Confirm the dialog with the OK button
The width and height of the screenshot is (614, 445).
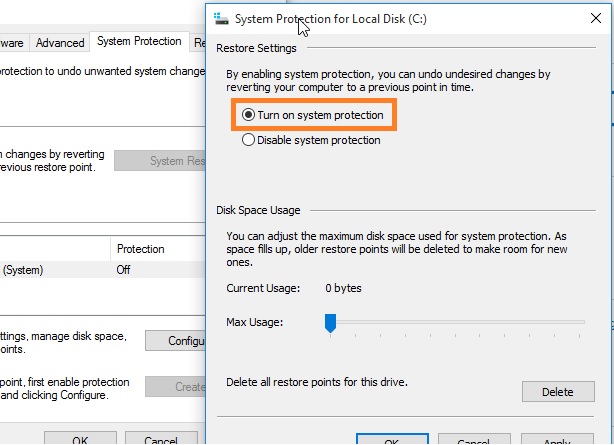click(x=392, y=439)
